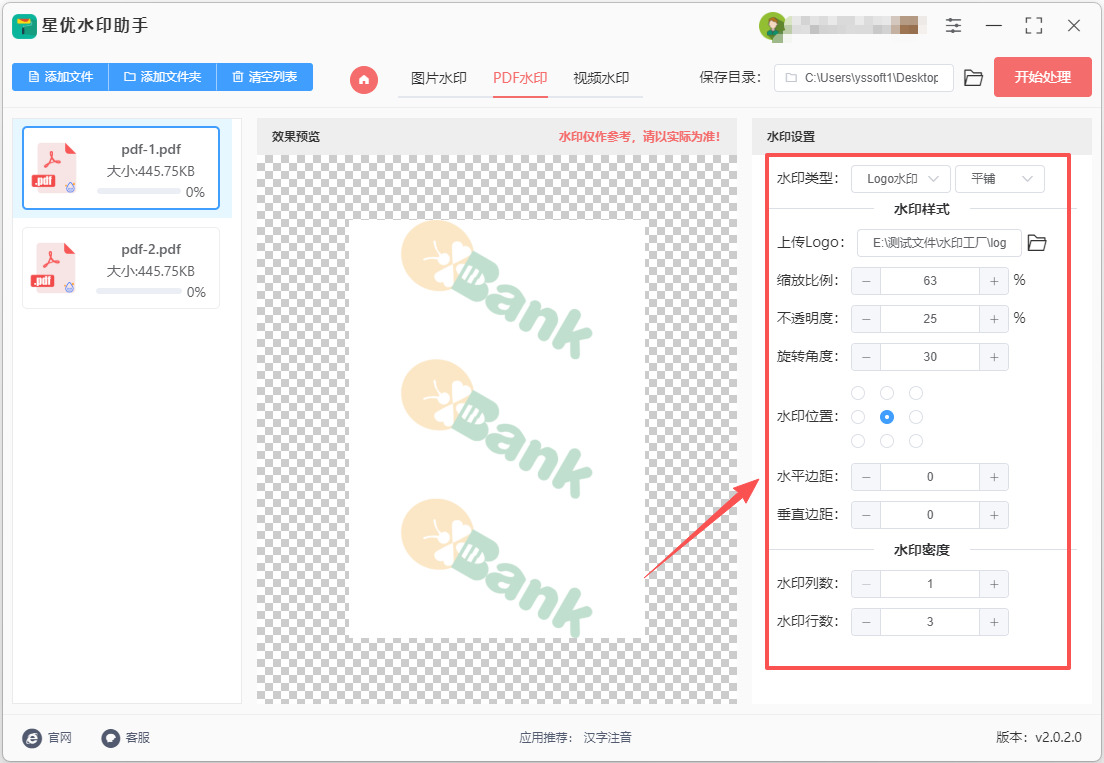
Task: Click the 水印列数 value field showing 1
Action: tap(929, 584)
